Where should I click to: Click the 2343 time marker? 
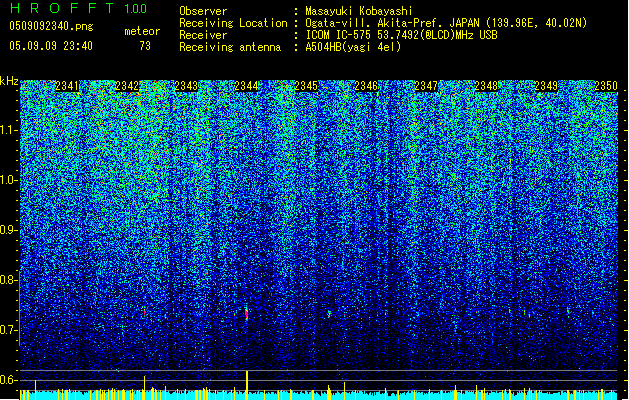[186, 86]
